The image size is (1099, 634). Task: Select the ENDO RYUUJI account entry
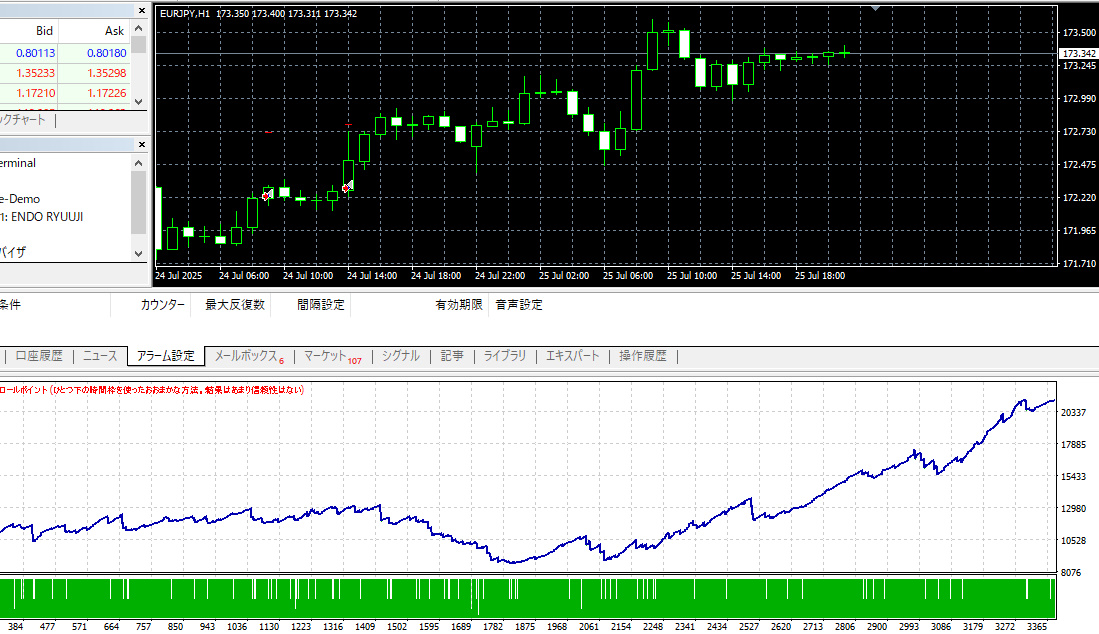(x=46, y=217)
